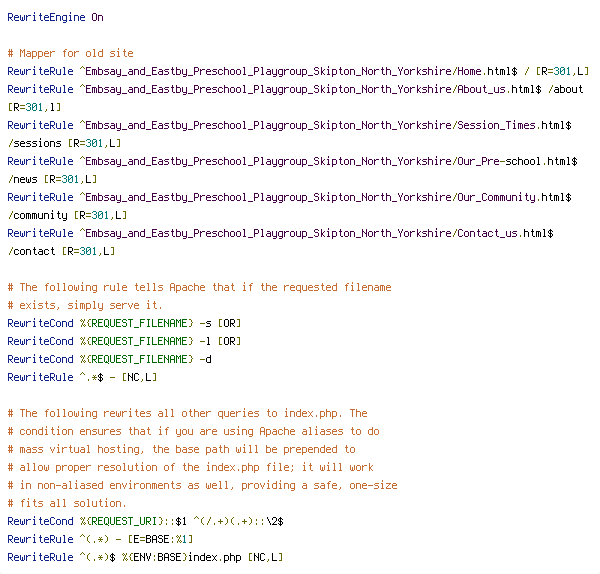Click 'Session_Times.html$' in the rule
The width and height of the screenshot is (600, 574).
(x=514, y=125)
